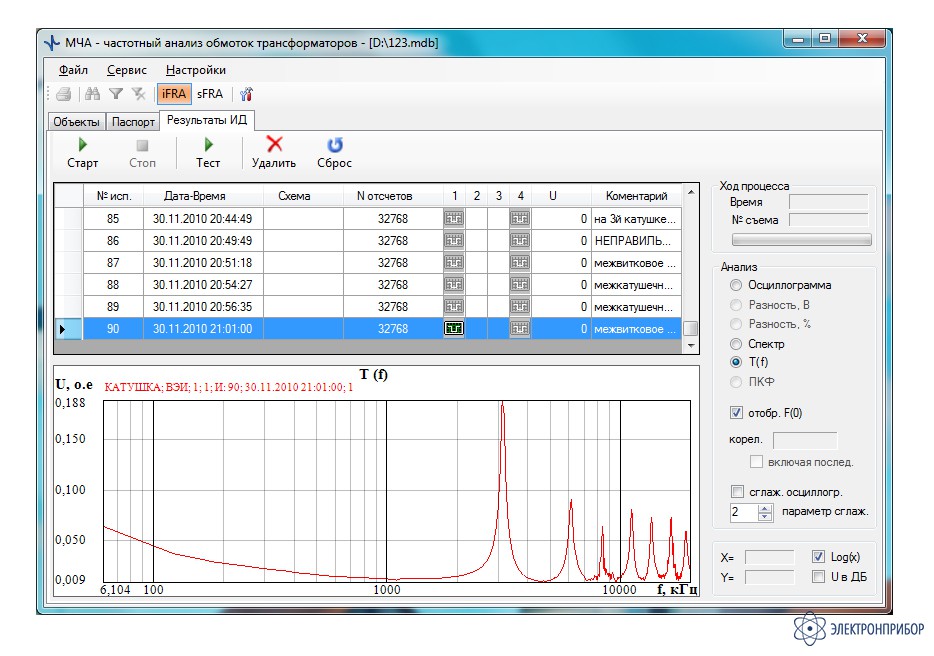This screenshot has height=656, width=934.
Task: Increase the параметр сглаж. value
Action: tap(765, 508)
